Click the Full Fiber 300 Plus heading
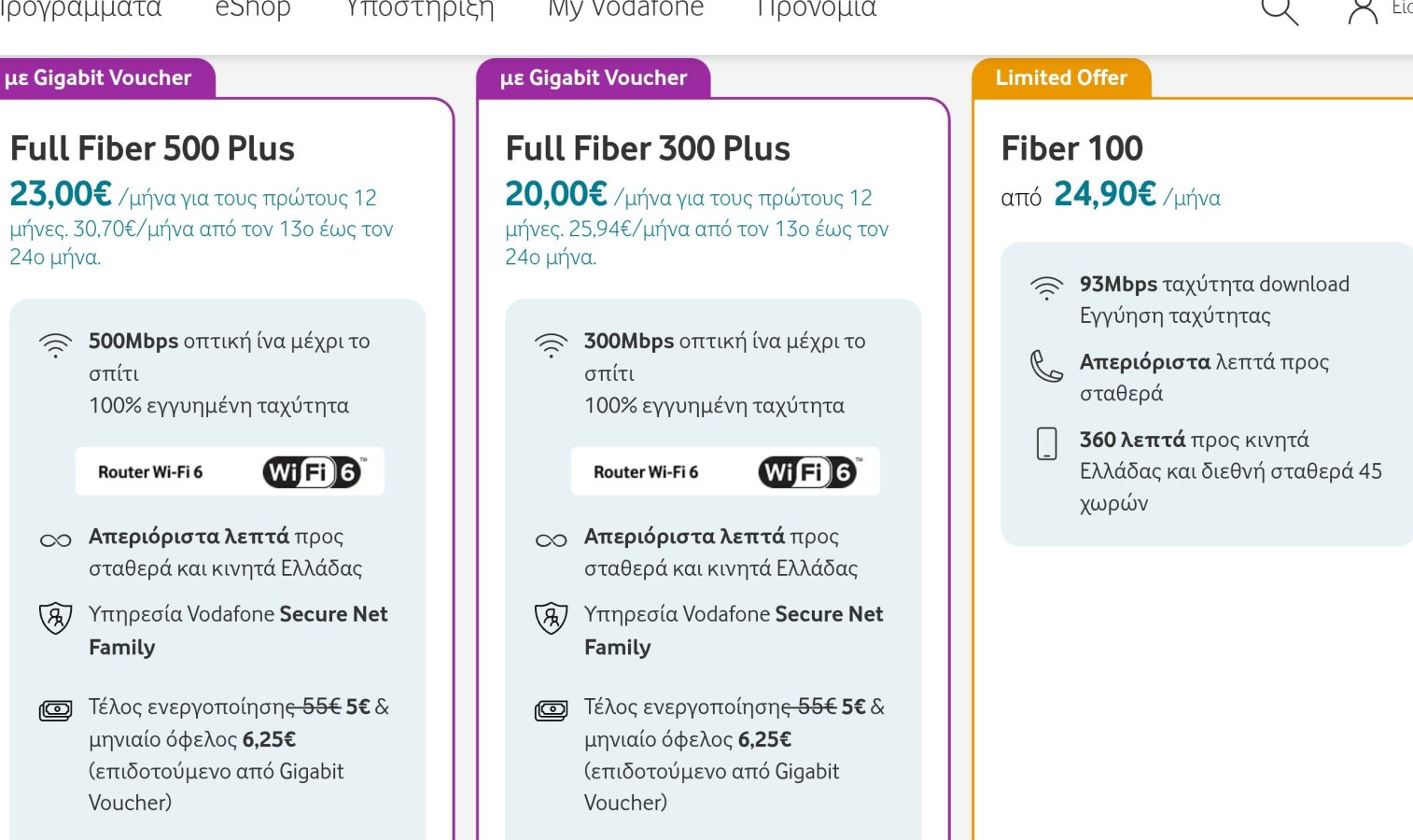 [648, 148]
